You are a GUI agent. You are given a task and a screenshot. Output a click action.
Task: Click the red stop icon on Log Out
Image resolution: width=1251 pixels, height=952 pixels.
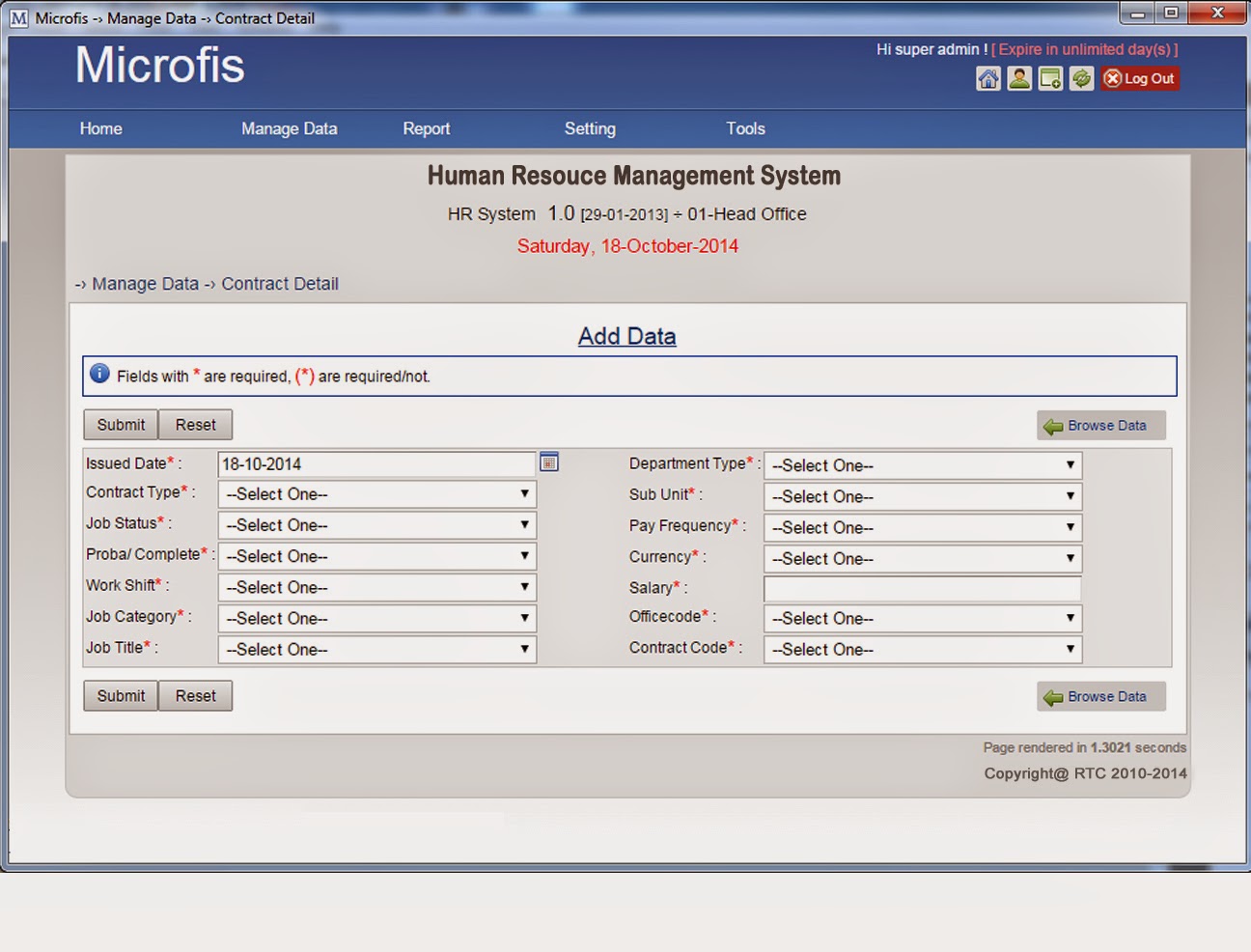(1112, 78)
